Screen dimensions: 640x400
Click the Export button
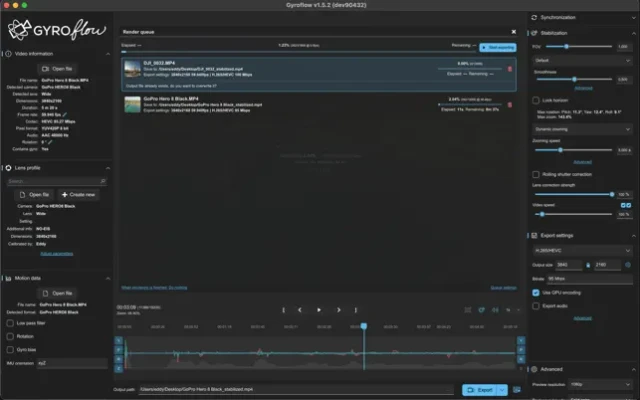coord(479,389)
